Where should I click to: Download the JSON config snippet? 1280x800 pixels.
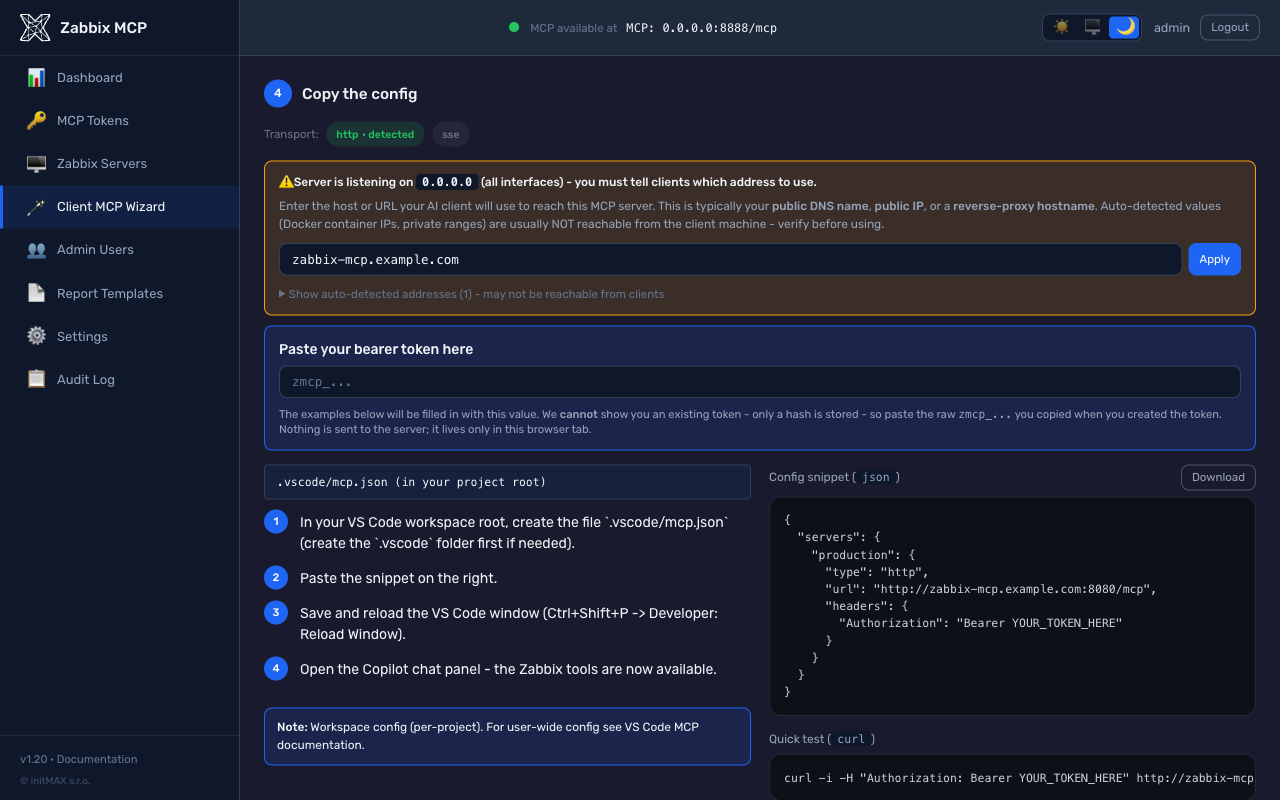pos(1218,477)
